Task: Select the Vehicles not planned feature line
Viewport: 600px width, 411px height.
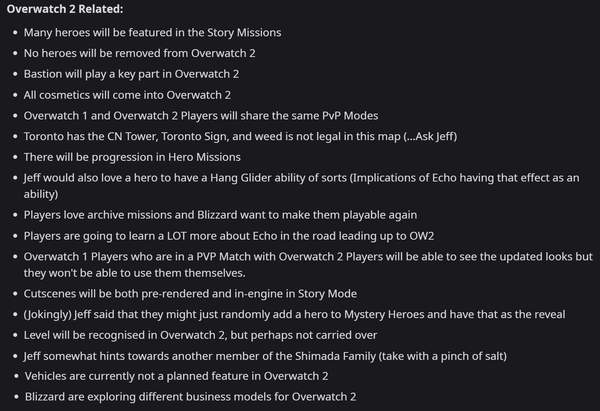Action: coord(176,376)
